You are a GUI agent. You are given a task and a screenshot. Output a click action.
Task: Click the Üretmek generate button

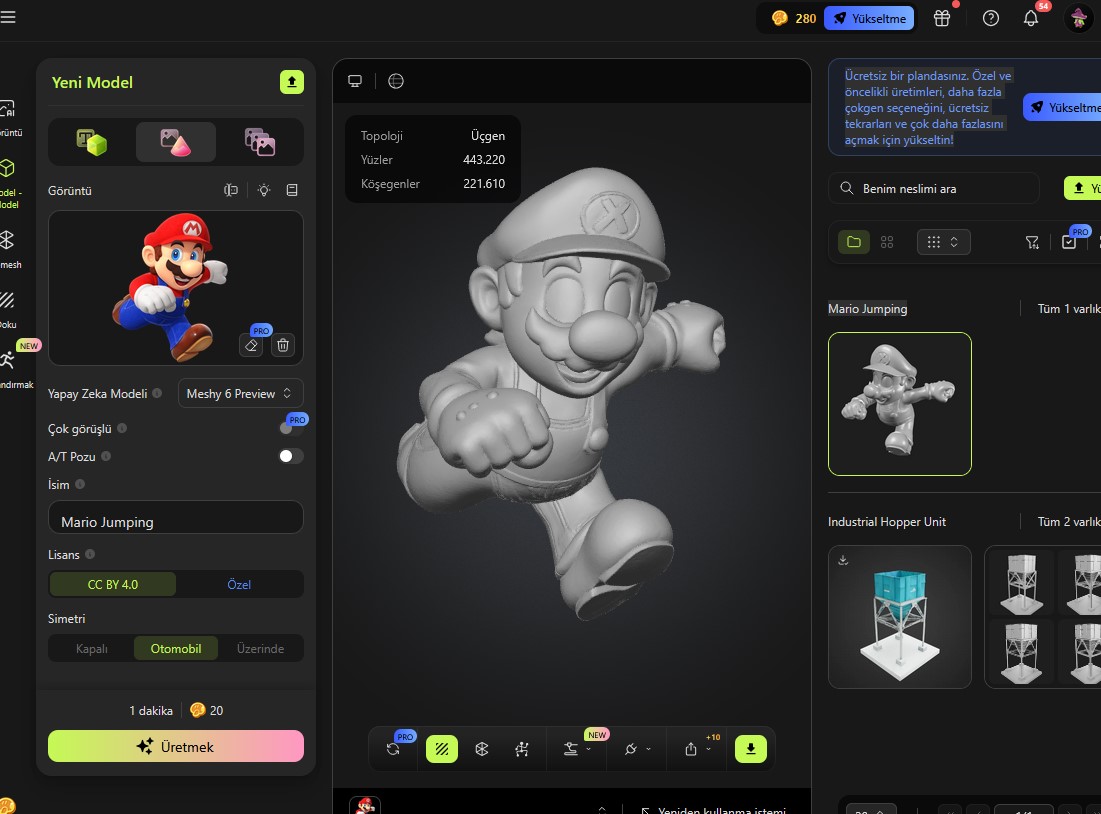coord(176,746)
